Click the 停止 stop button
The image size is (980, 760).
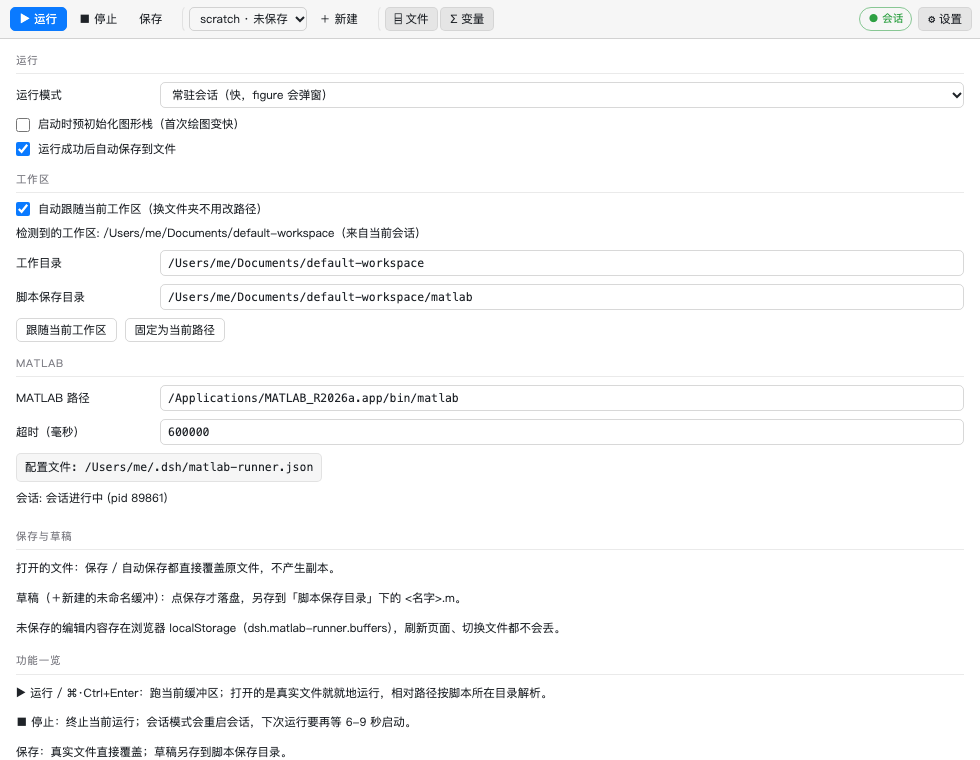[x=99, y=19]
